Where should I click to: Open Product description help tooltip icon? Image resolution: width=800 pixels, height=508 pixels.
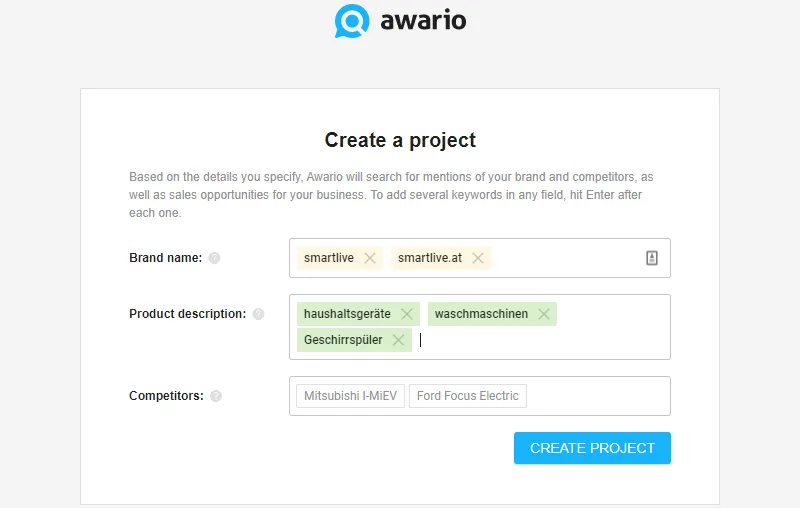259,314
